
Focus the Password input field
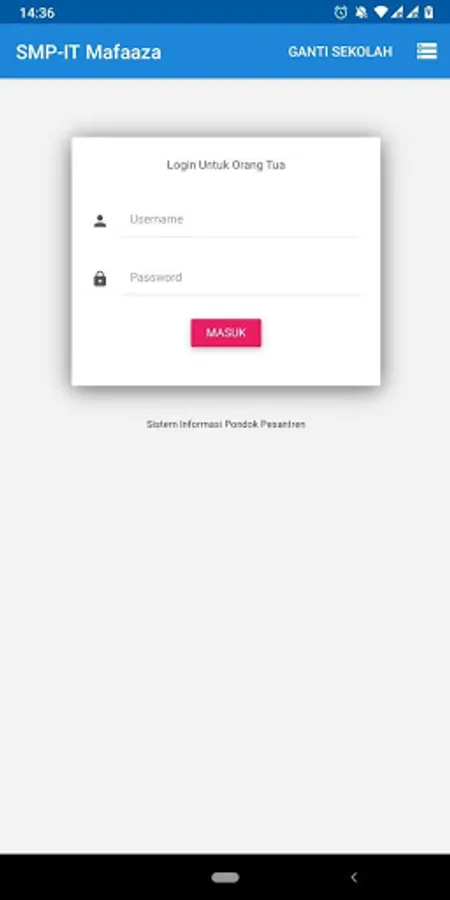[241, 278]
